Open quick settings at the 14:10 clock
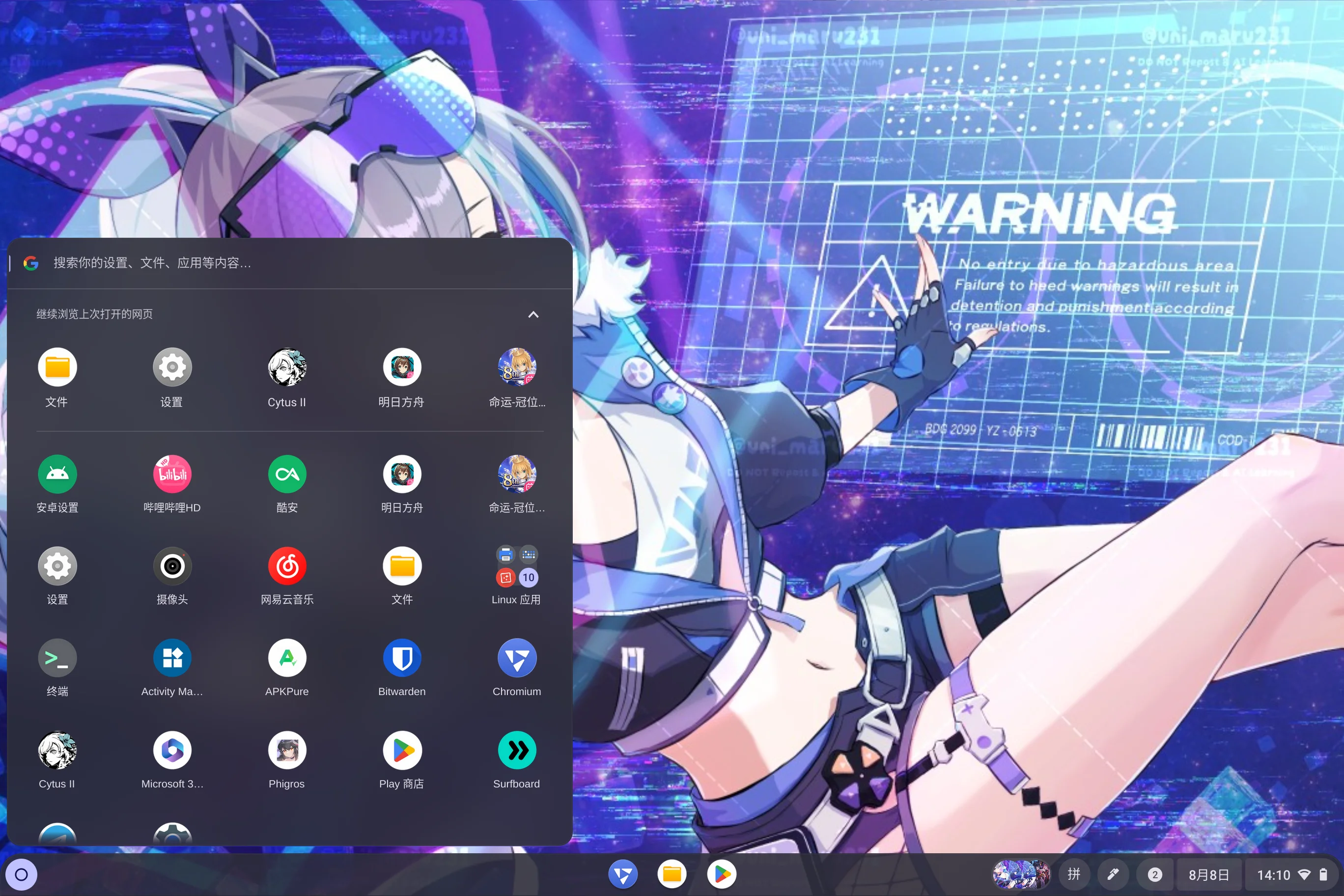Viewport: 1344px width, 896px height. tap(1291, 874)
